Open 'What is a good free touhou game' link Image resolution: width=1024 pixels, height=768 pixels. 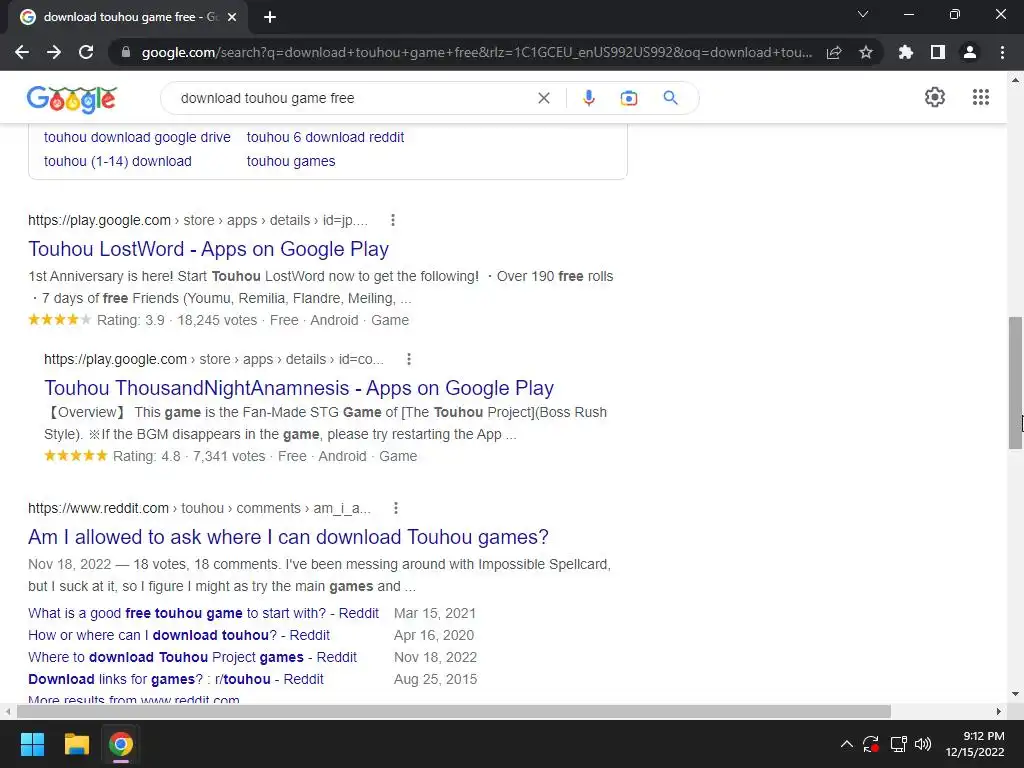(203, 613)
